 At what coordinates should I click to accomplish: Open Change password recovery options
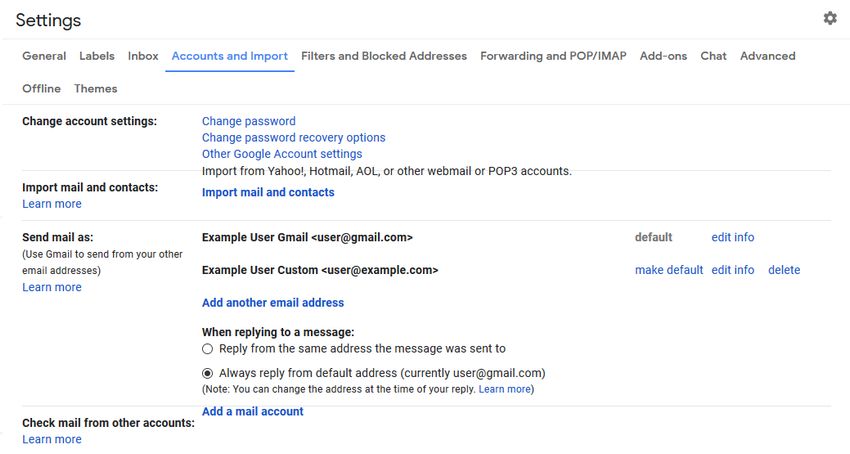[x=294, y=137]
